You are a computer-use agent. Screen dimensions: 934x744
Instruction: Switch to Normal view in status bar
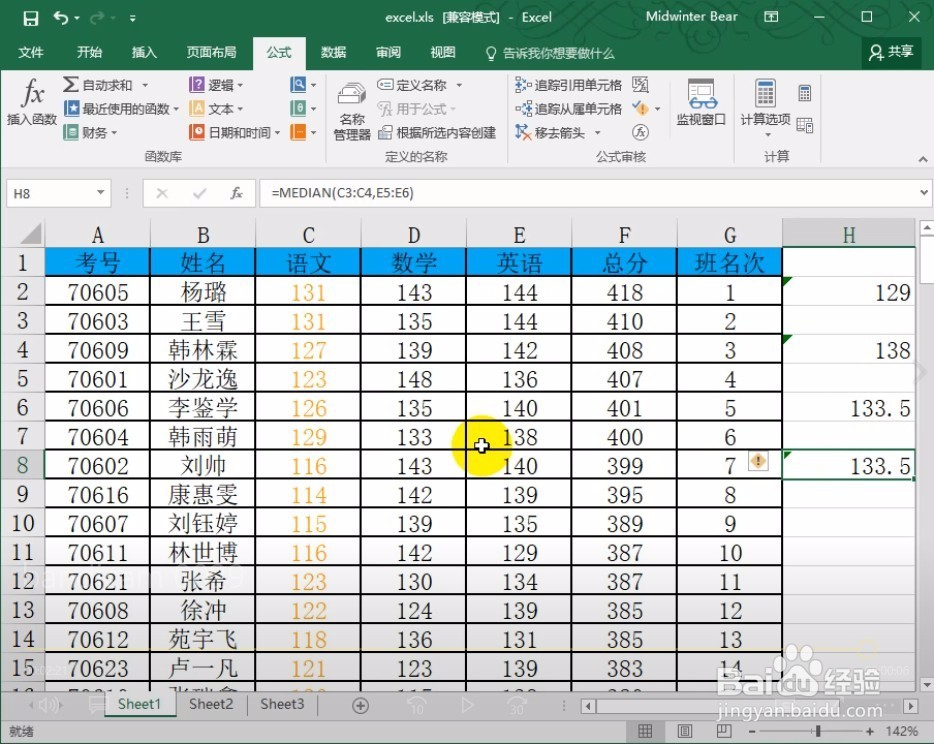click(x=645, y=731)
